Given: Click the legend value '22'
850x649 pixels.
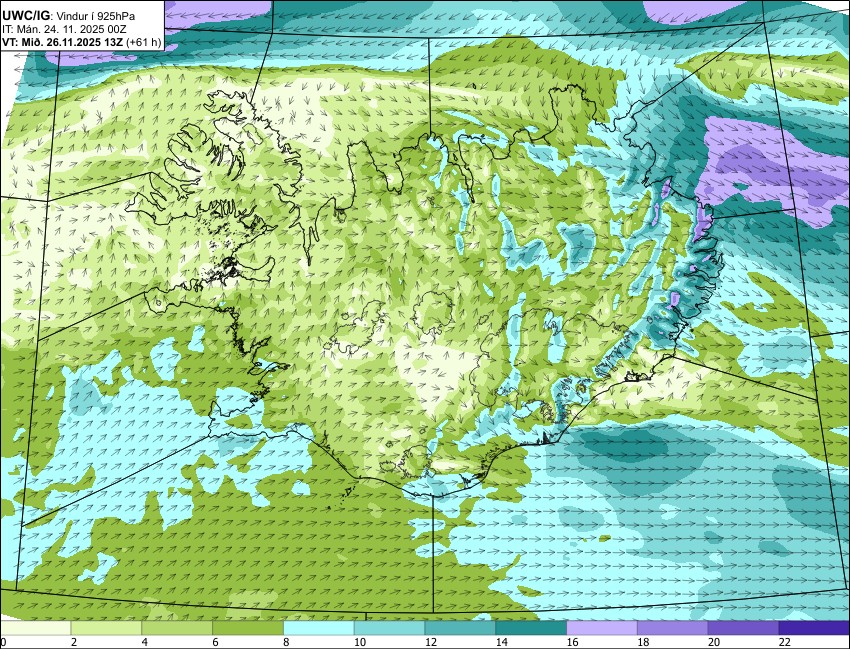Looking at the screenshot, I should (784, 642).
